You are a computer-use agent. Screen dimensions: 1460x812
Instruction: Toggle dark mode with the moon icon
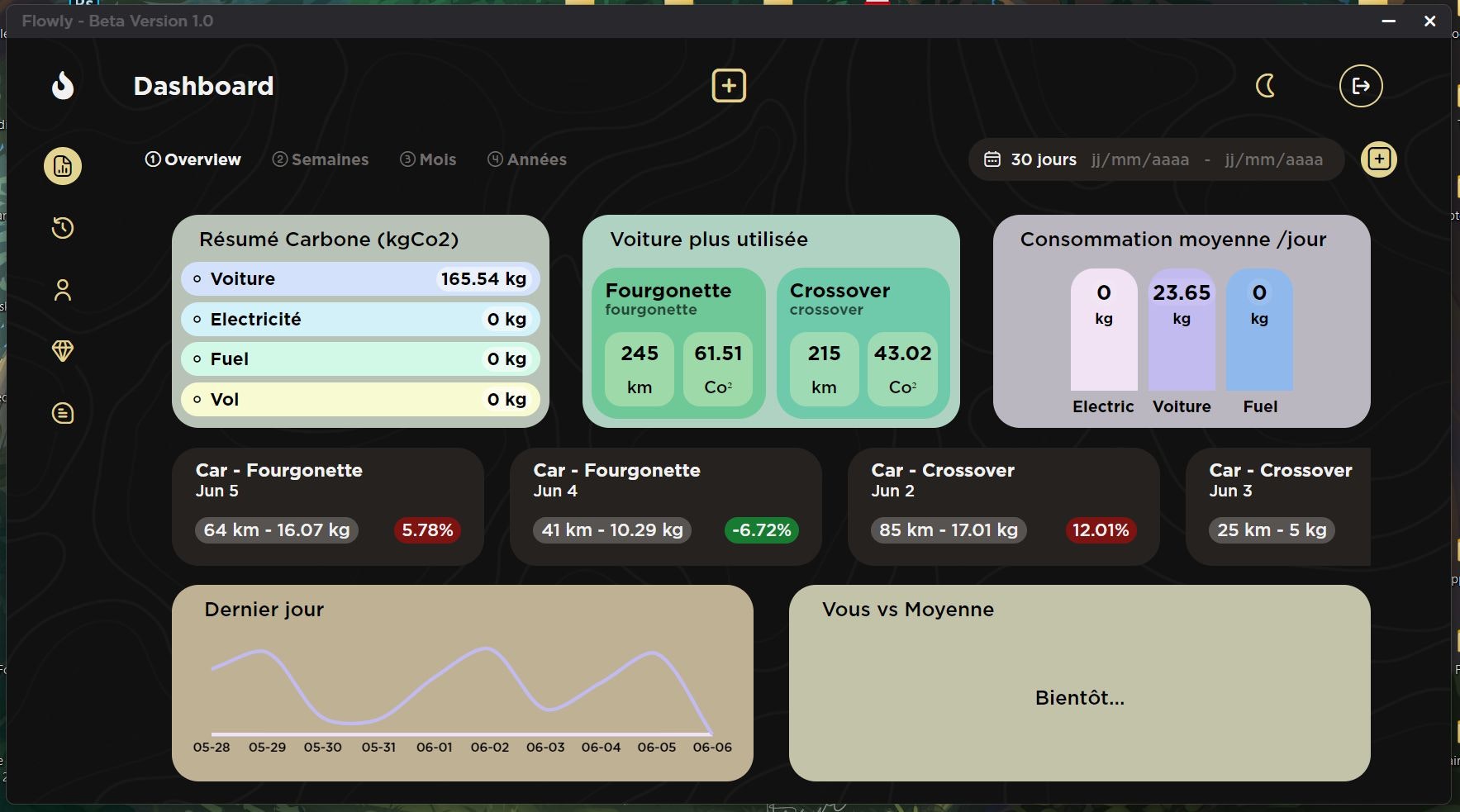click(x=1265, y=85)
